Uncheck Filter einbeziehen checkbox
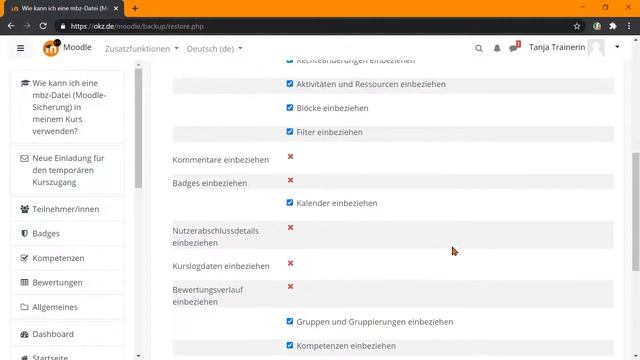The width and height of the screenshot is (640, 360). (x=290, y=131)
